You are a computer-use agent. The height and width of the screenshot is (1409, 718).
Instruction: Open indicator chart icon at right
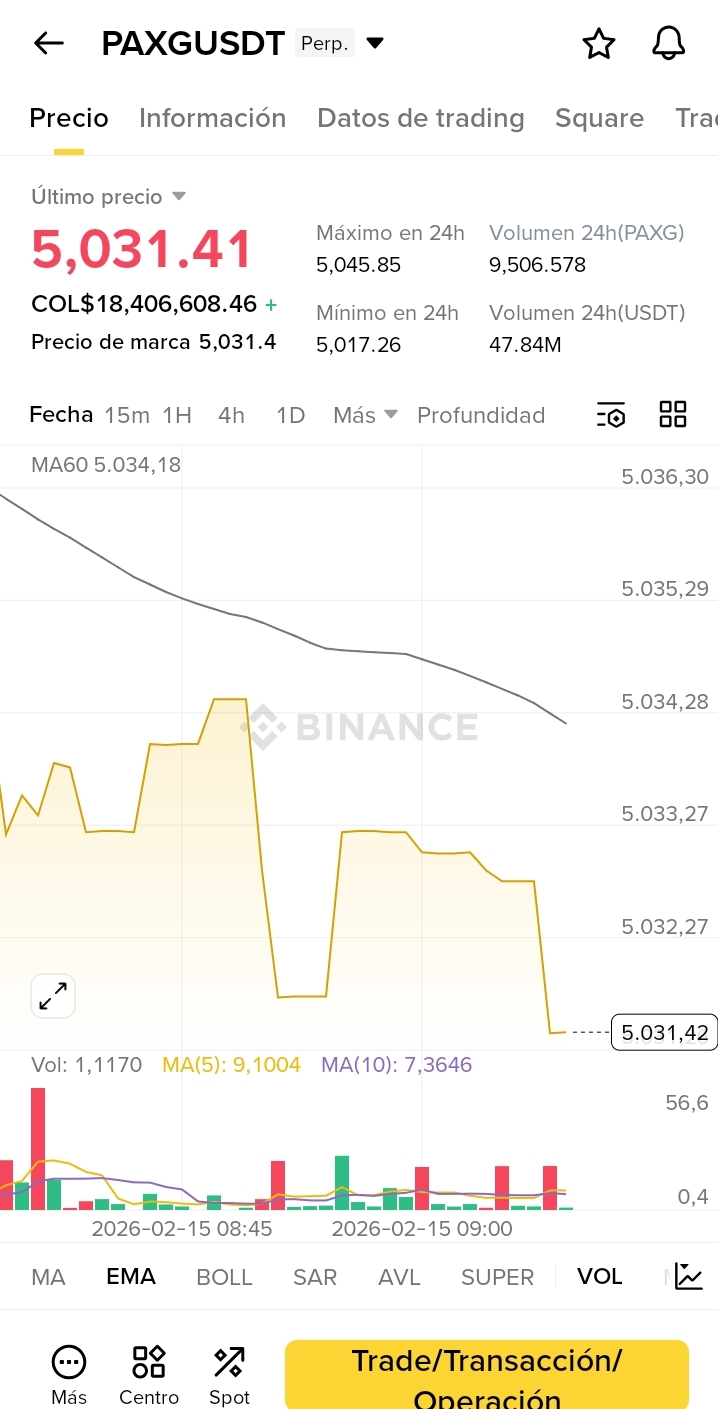coord(689,1276)
